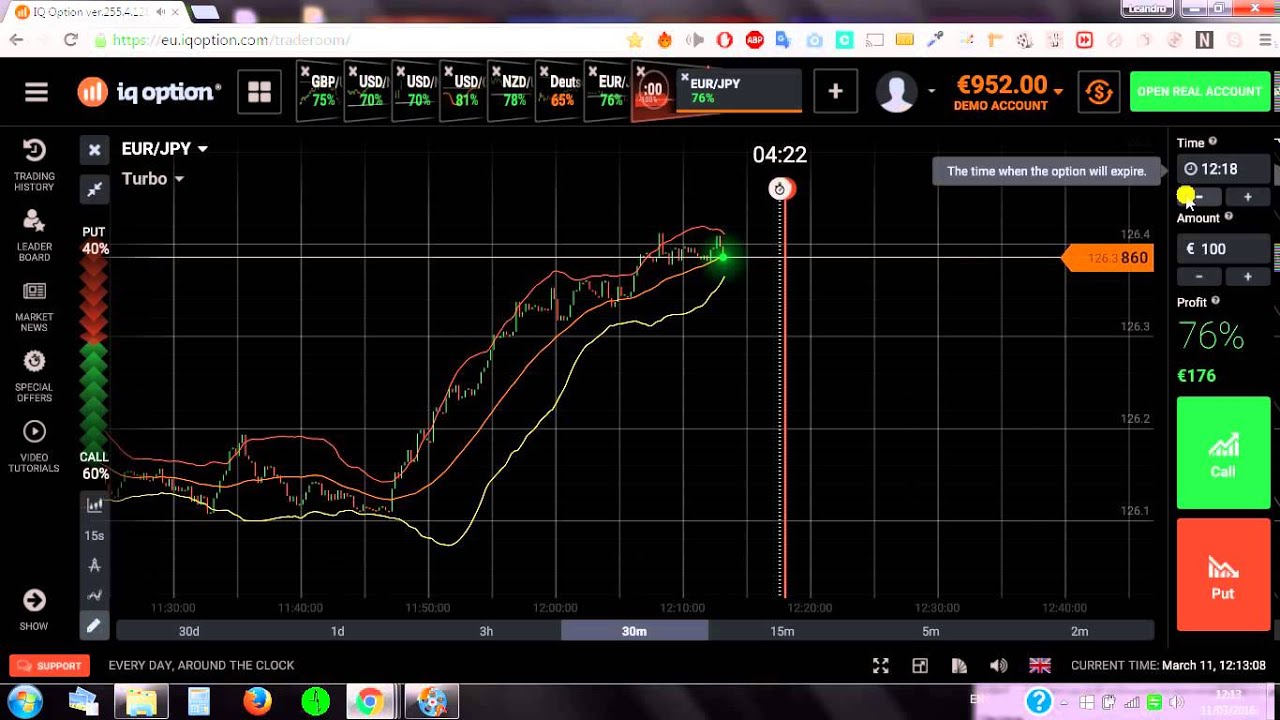Click the trader sentiment Put/Call bar
Viewport: 1280px width, 720px height.
tap(94, 352)
